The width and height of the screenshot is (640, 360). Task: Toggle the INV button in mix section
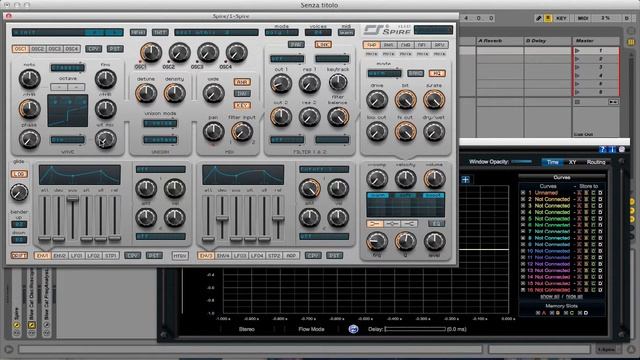(242, 93)
